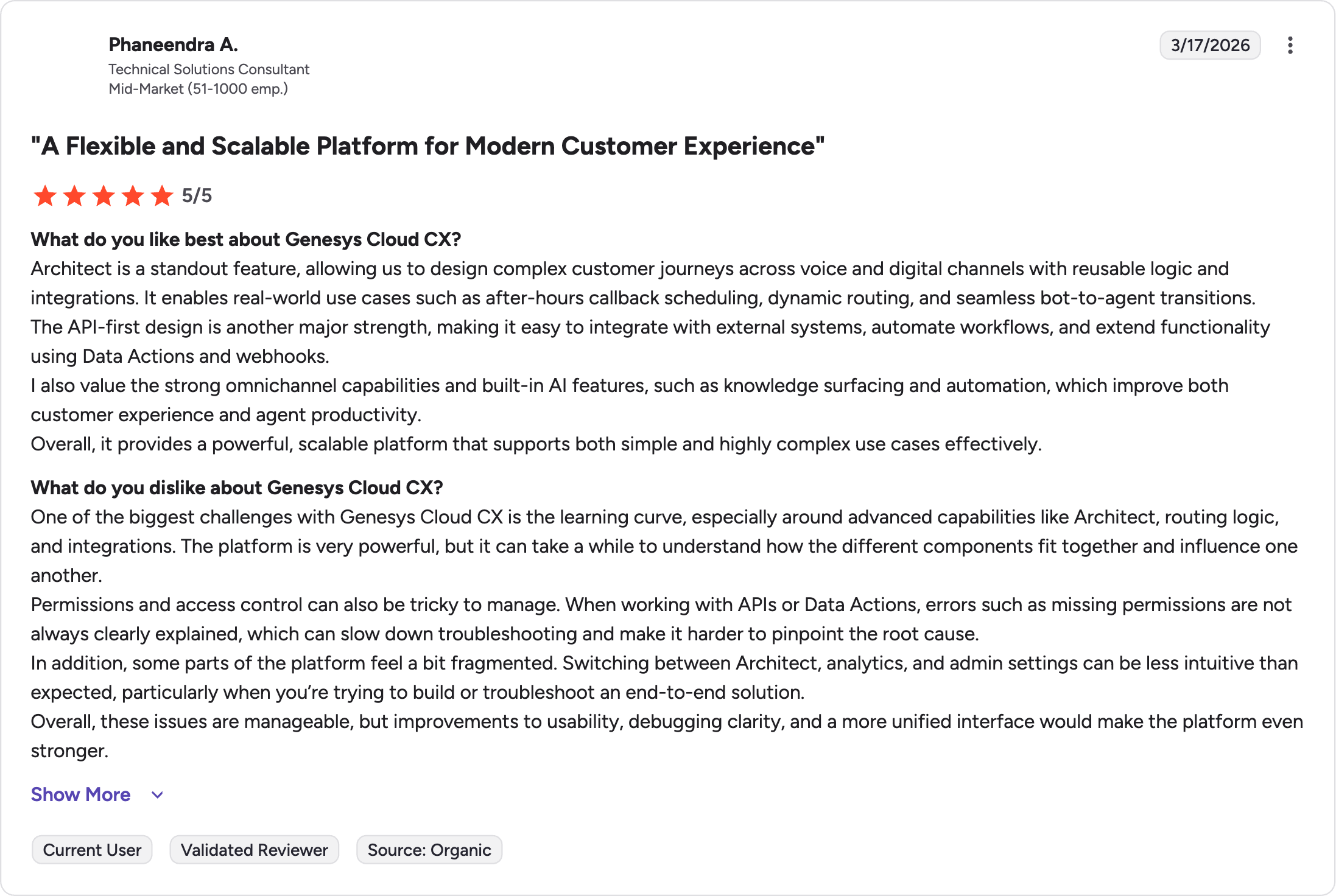Click the first rating star
Screen dimensions: 1336x896
point(45,196)
